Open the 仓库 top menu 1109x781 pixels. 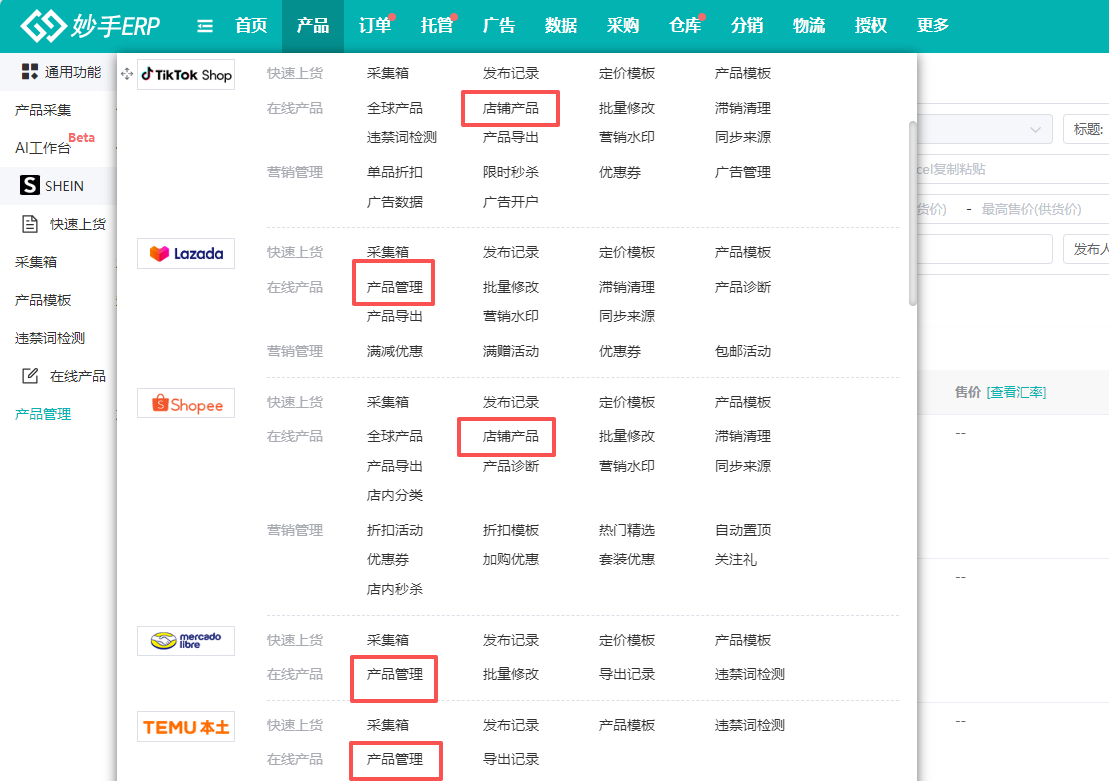pos(685,26)
